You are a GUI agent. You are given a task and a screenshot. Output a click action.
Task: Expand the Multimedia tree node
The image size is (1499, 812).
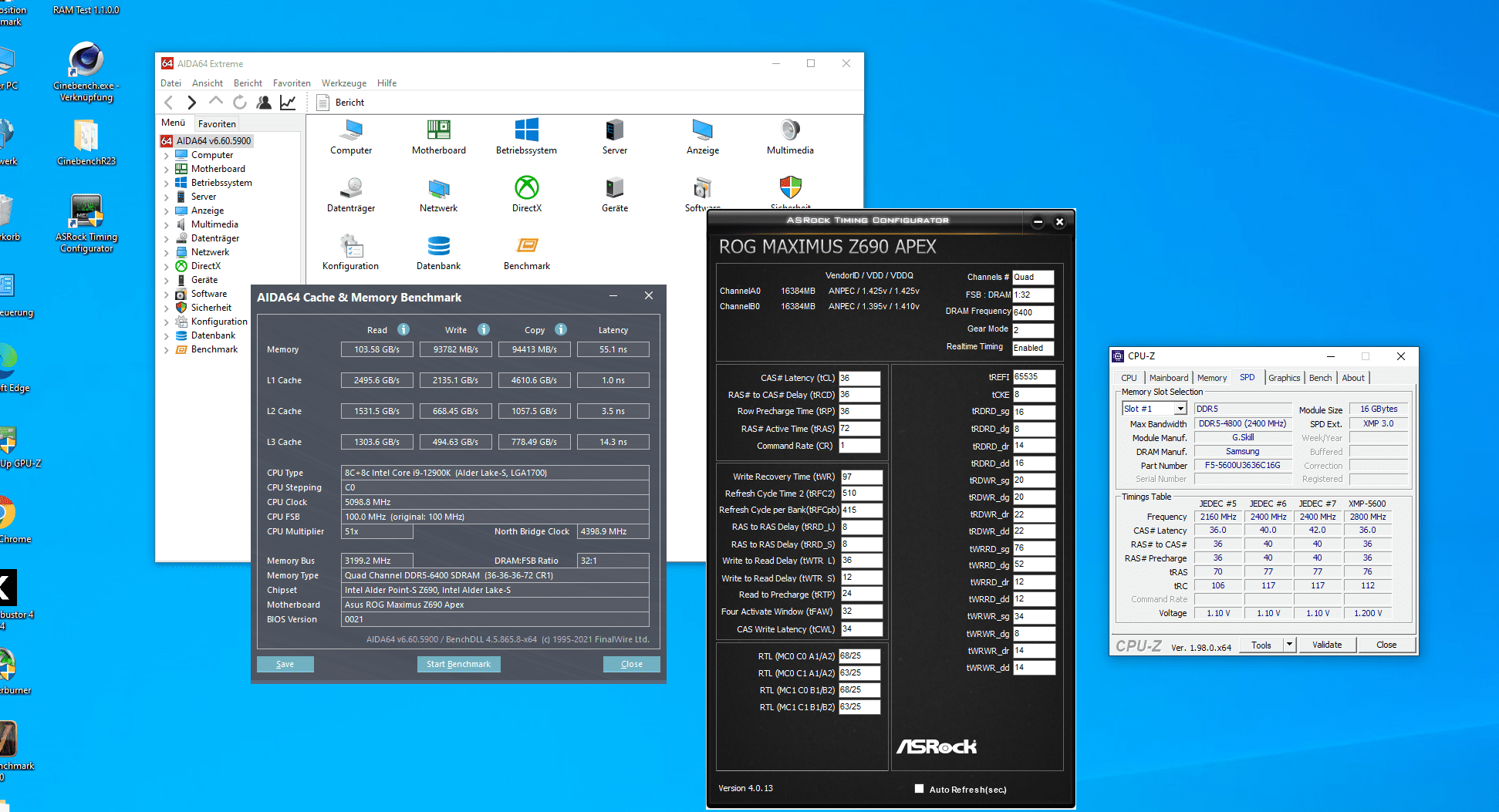pos(166,225)
